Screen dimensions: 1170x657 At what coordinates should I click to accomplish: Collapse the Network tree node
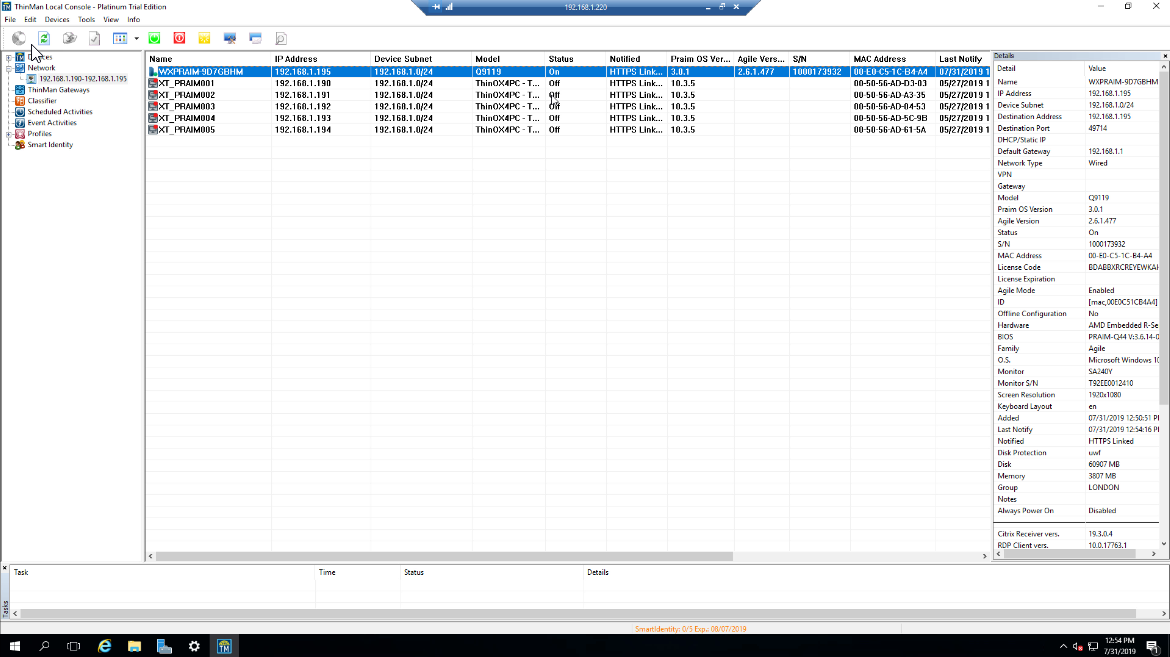click(x=8, y=68)
